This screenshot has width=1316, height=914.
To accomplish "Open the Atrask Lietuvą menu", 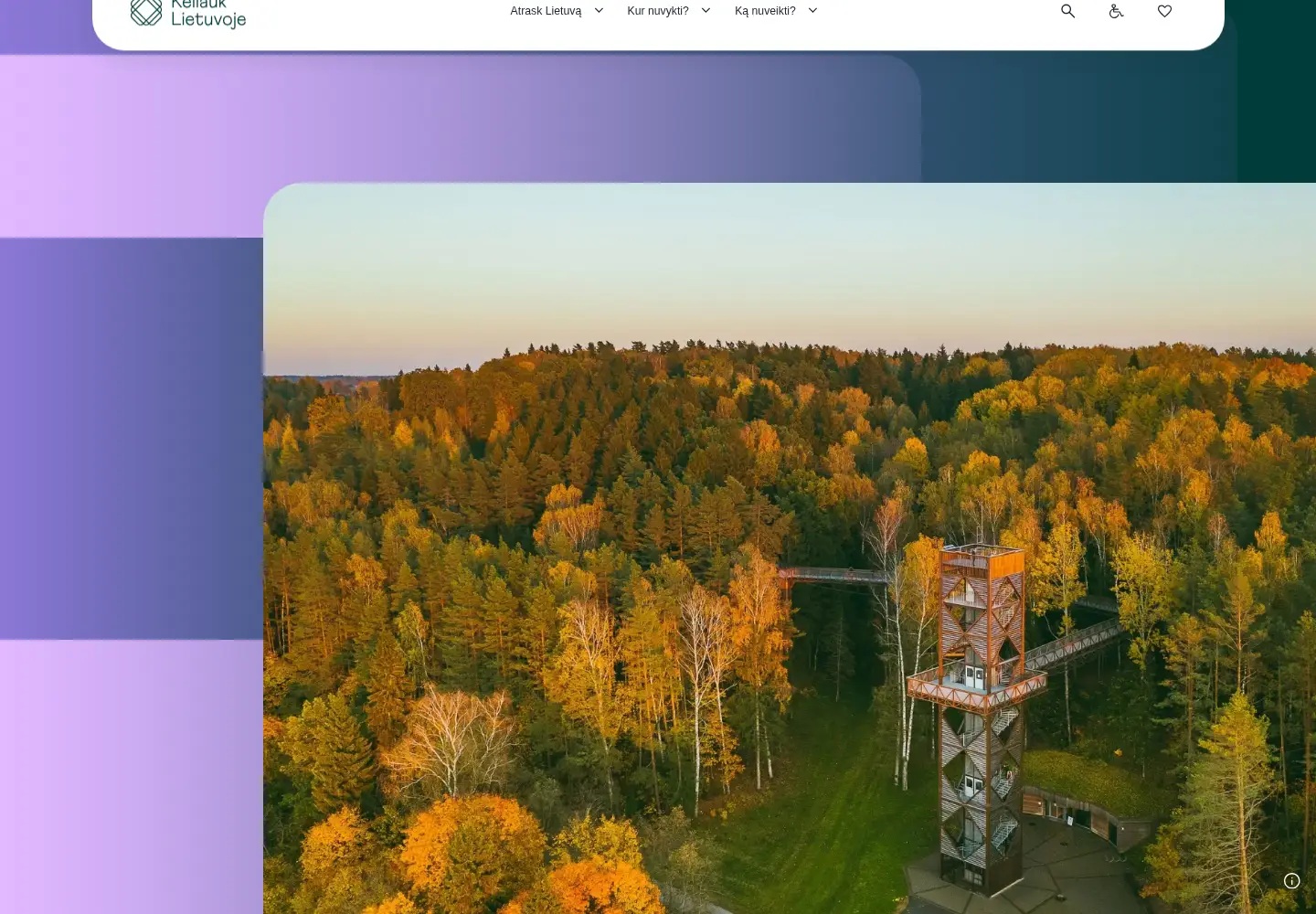I will pos(546,11).
